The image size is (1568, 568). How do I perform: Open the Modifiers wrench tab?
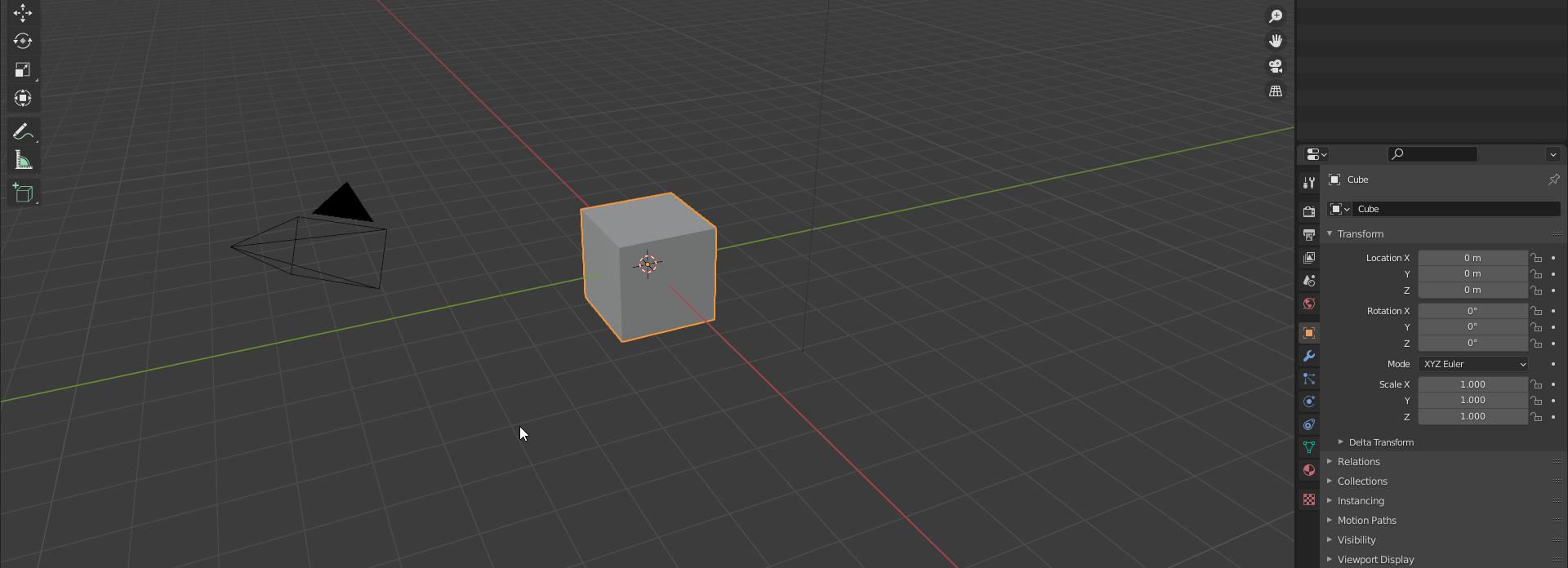[x=1309, y=356]
